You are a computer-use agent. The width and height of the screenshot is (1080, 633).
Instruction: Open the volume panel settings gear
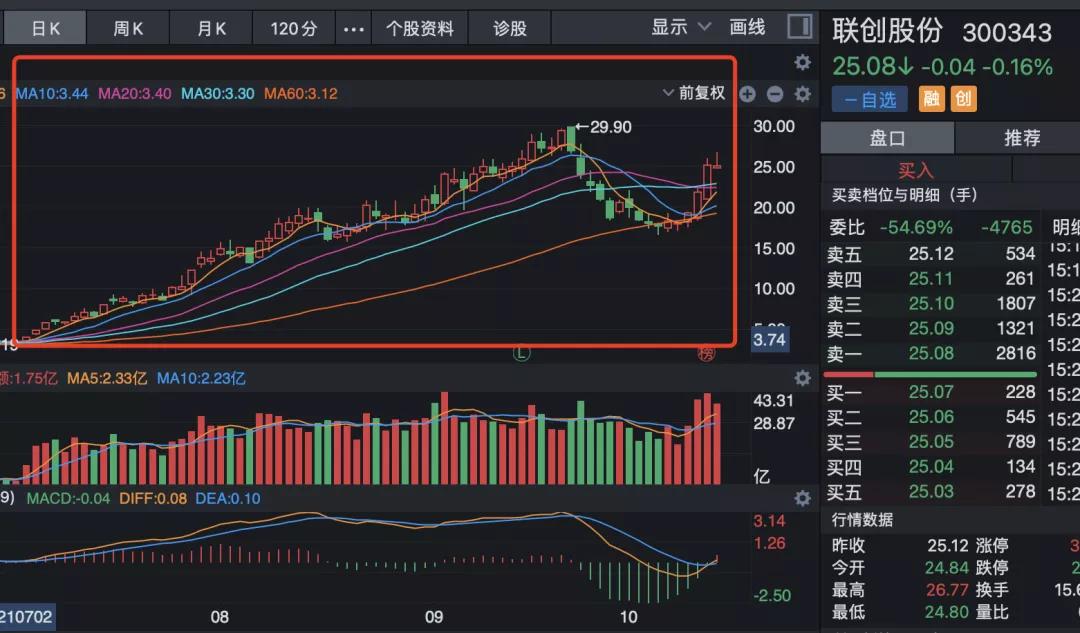tap(802, 378)
